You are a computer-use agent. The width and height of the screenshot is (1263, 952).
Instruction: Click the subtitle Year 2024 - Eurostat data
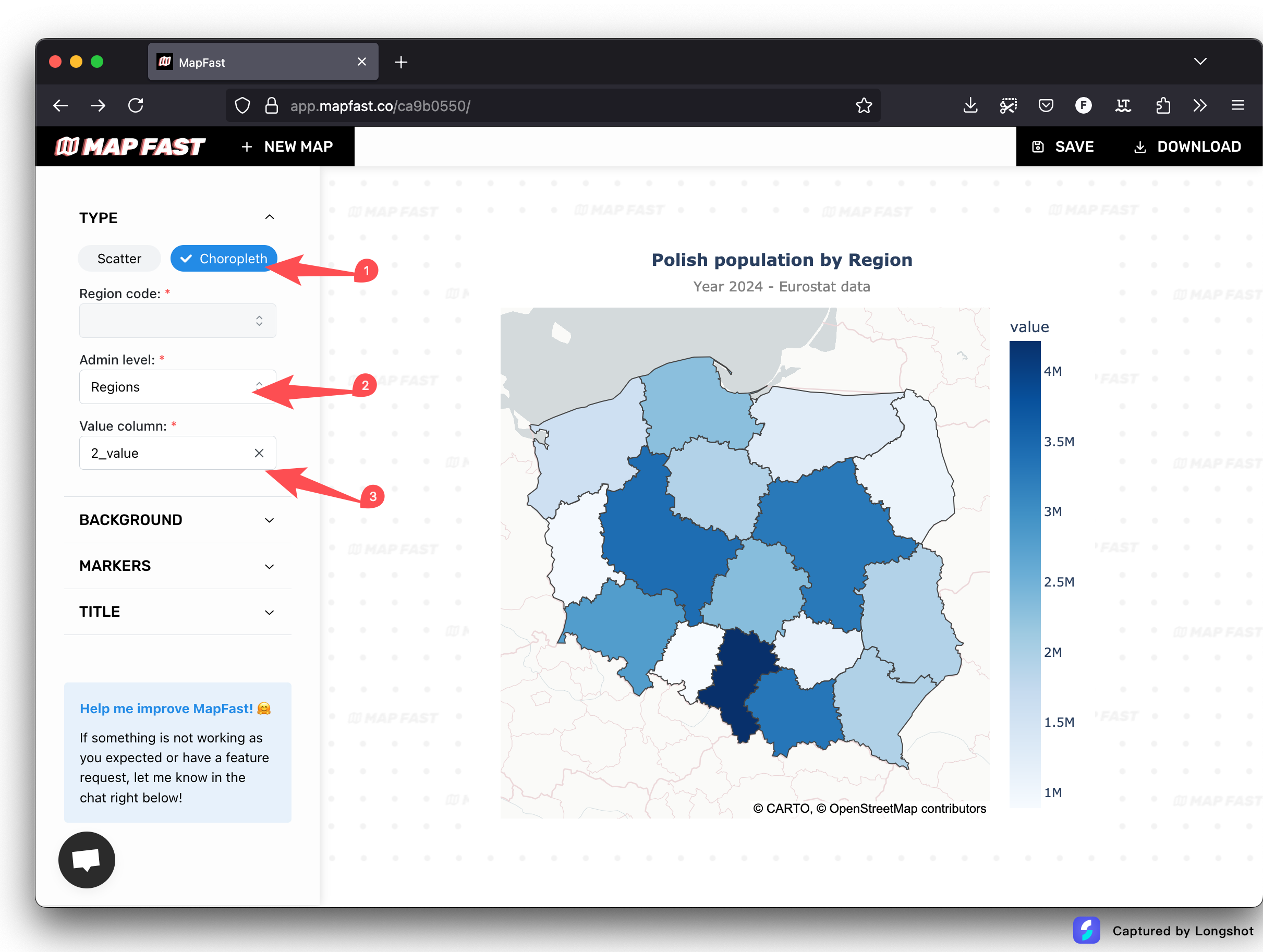coord(782,287)
